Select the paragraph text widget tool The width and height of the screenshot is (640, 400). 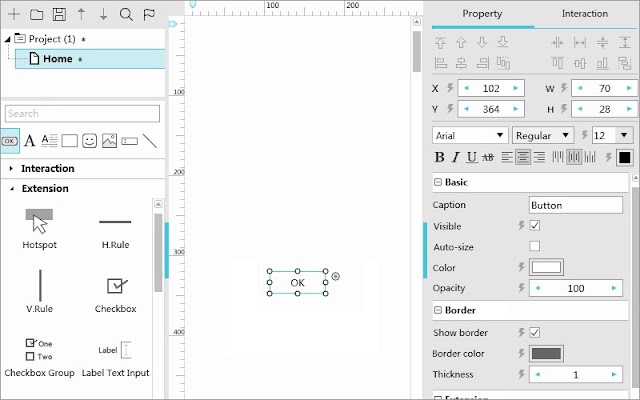pos(49,141)
